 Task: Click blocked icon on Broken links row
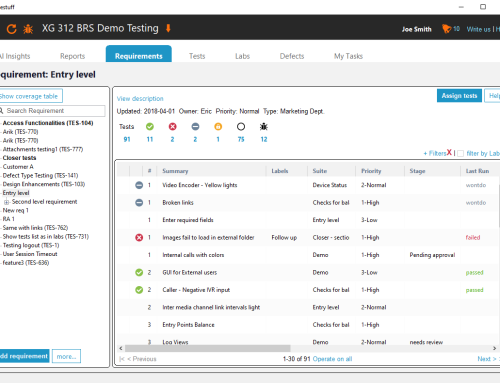tap(139, 203)
